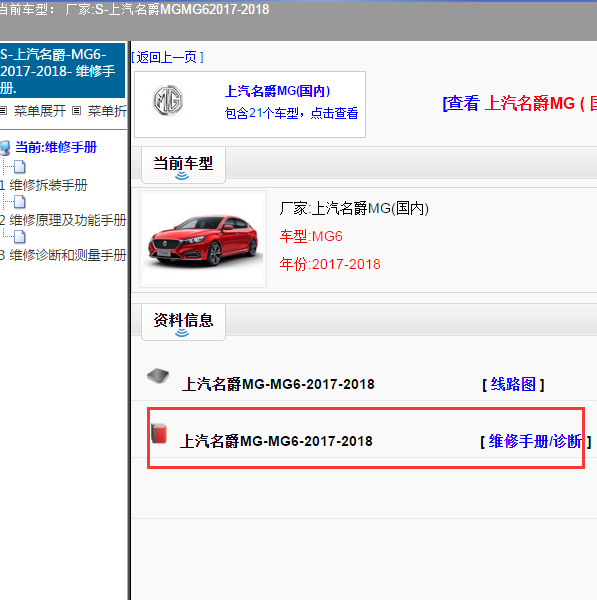Expand all menus via 菜单展开
This screenshot has height=600, width=597.
40,111
